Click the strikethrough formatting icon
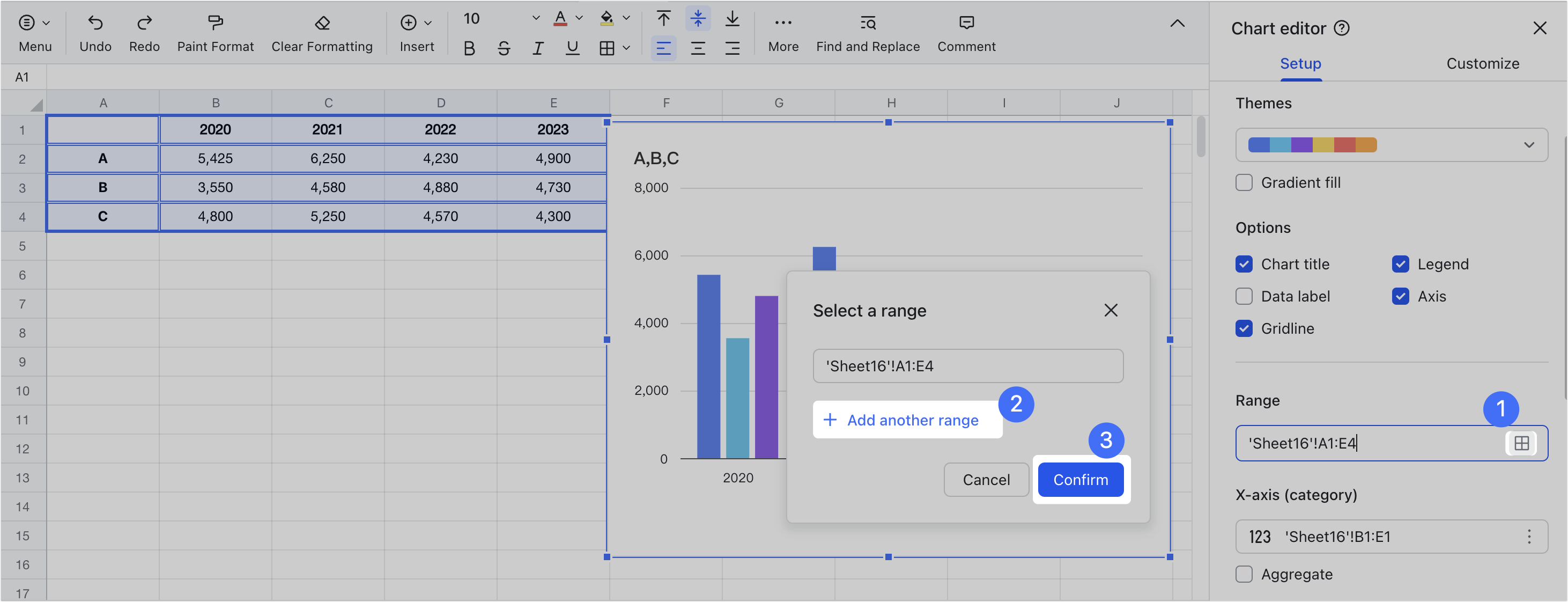Viewport: 1568px width, 602px height. pos(504,48)
